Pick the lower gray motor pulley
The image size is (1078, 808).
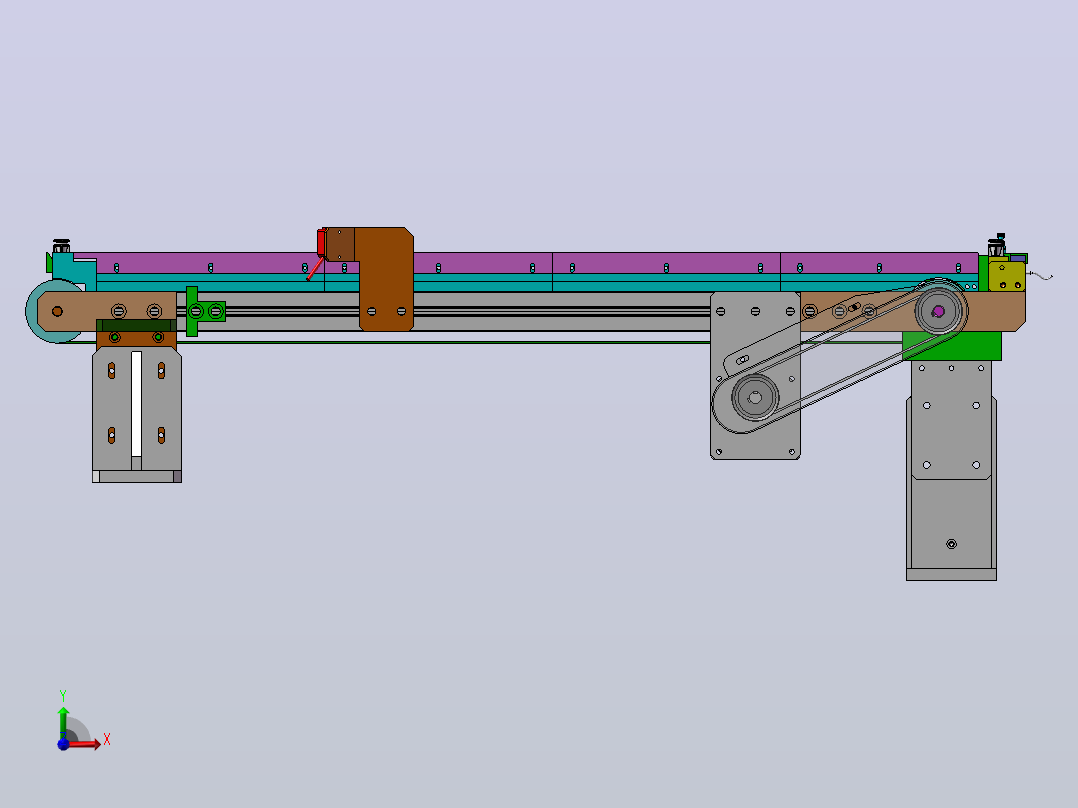coord(755,397)
